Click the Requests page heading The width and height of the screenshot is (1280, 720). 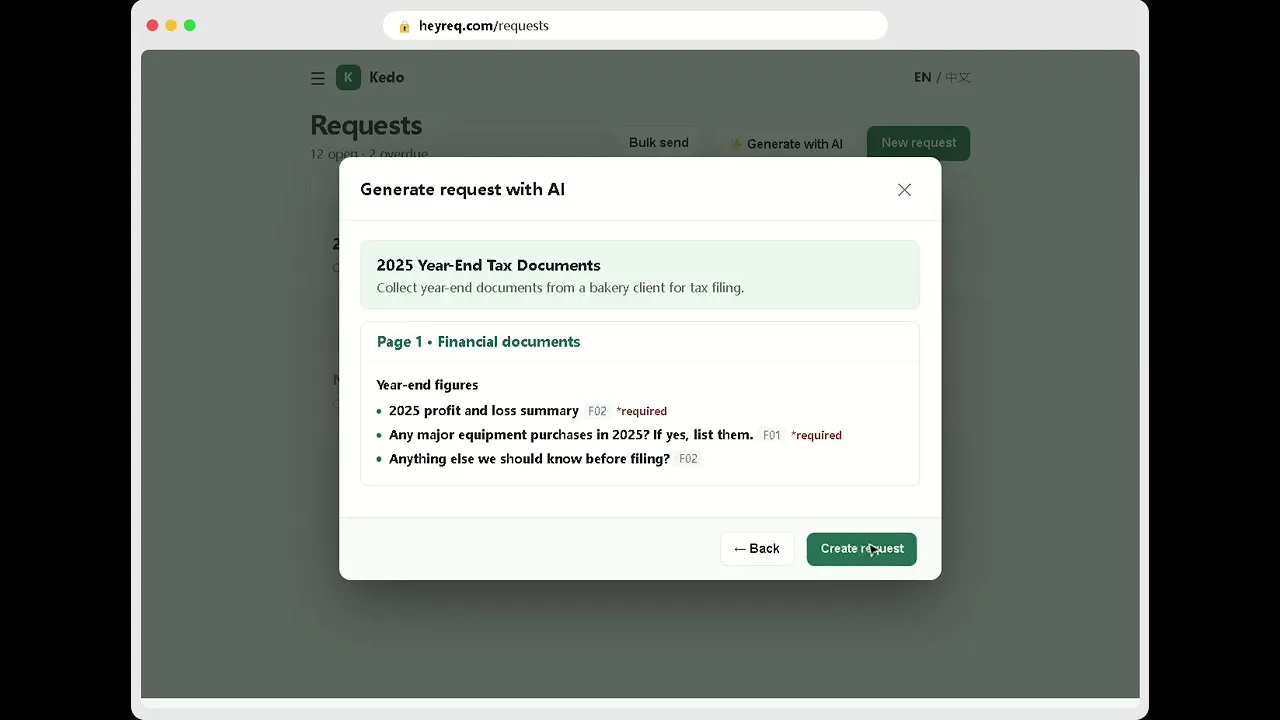(x=366, y=126)
